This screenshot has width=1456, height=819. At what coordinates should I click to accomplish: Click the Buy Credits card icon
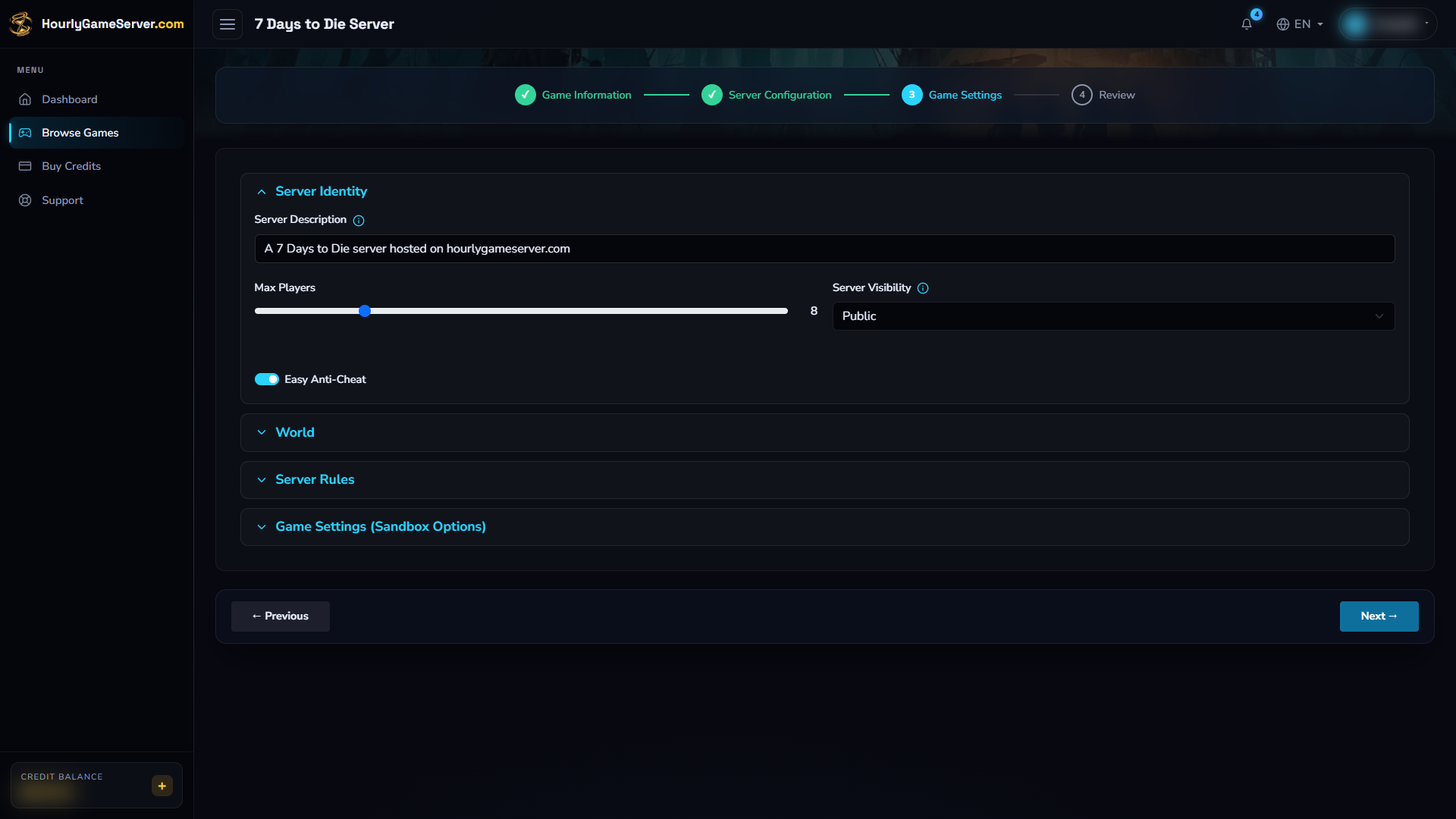[25, 166]
